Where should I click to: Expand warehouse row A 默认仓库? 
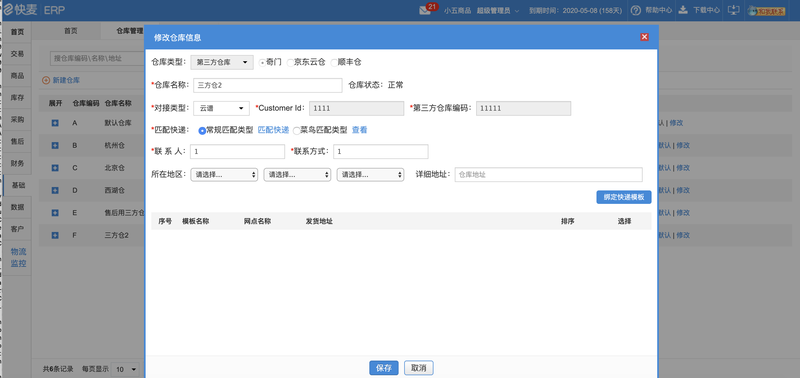[x=55, y=123]
